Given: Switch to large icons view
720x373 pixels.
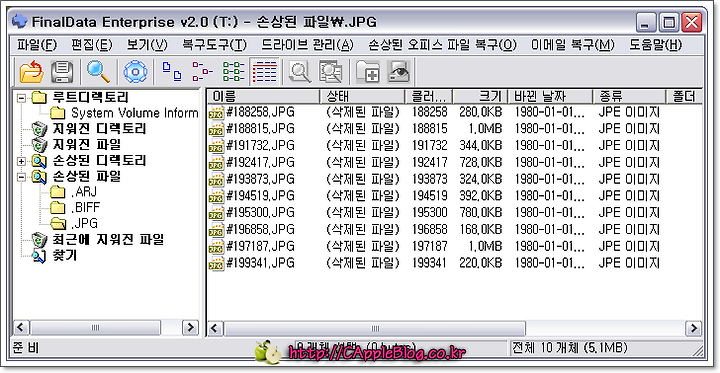Looking at the screenshot, I should (172, 72).
